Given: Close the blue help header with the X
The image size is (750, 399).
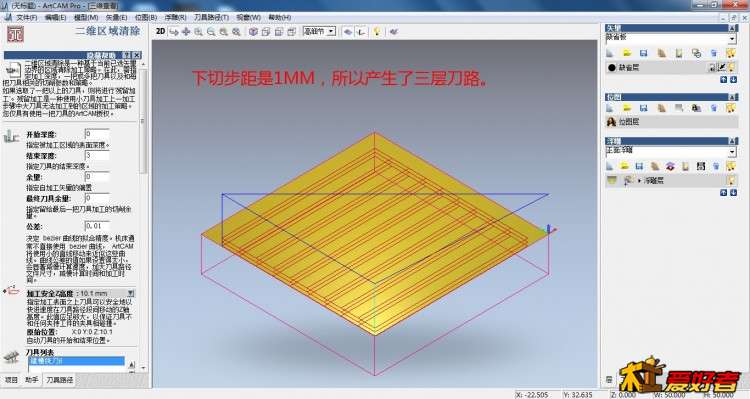Looking at the screenshot, I should 137,55.
